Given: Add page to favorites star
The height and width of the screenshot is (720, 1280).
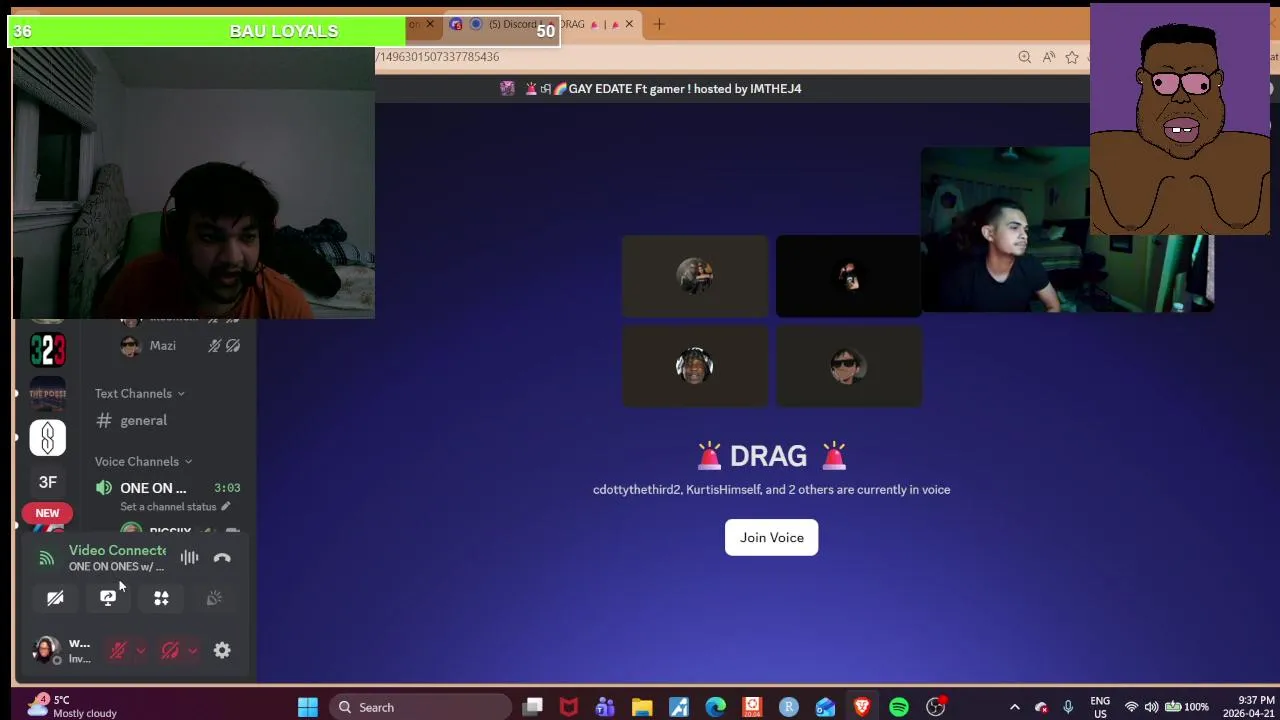Looking at the screenshot, I should coord(1072,57).
